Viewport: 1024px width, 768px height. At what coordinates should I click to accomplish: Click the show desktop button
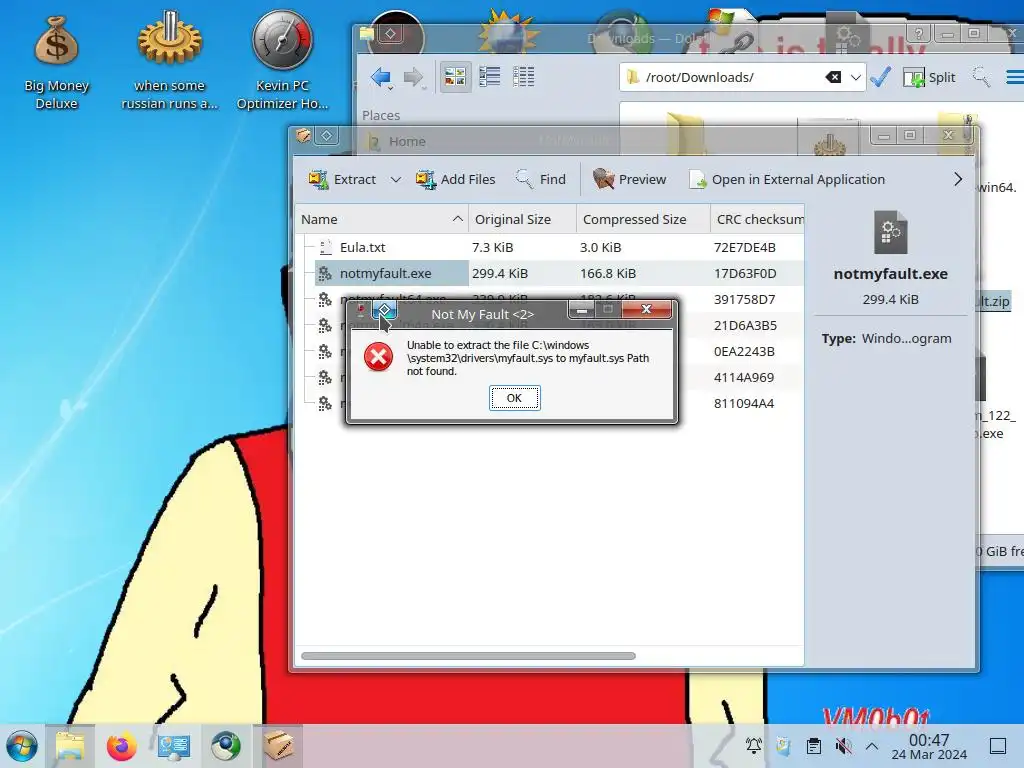click(998, 746)
